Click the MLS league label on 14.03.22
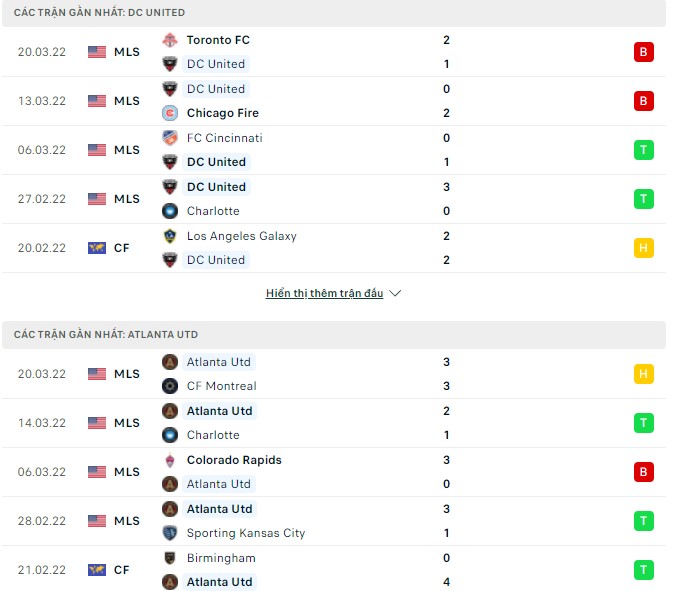The image size is (673, 591). [127, 423]
